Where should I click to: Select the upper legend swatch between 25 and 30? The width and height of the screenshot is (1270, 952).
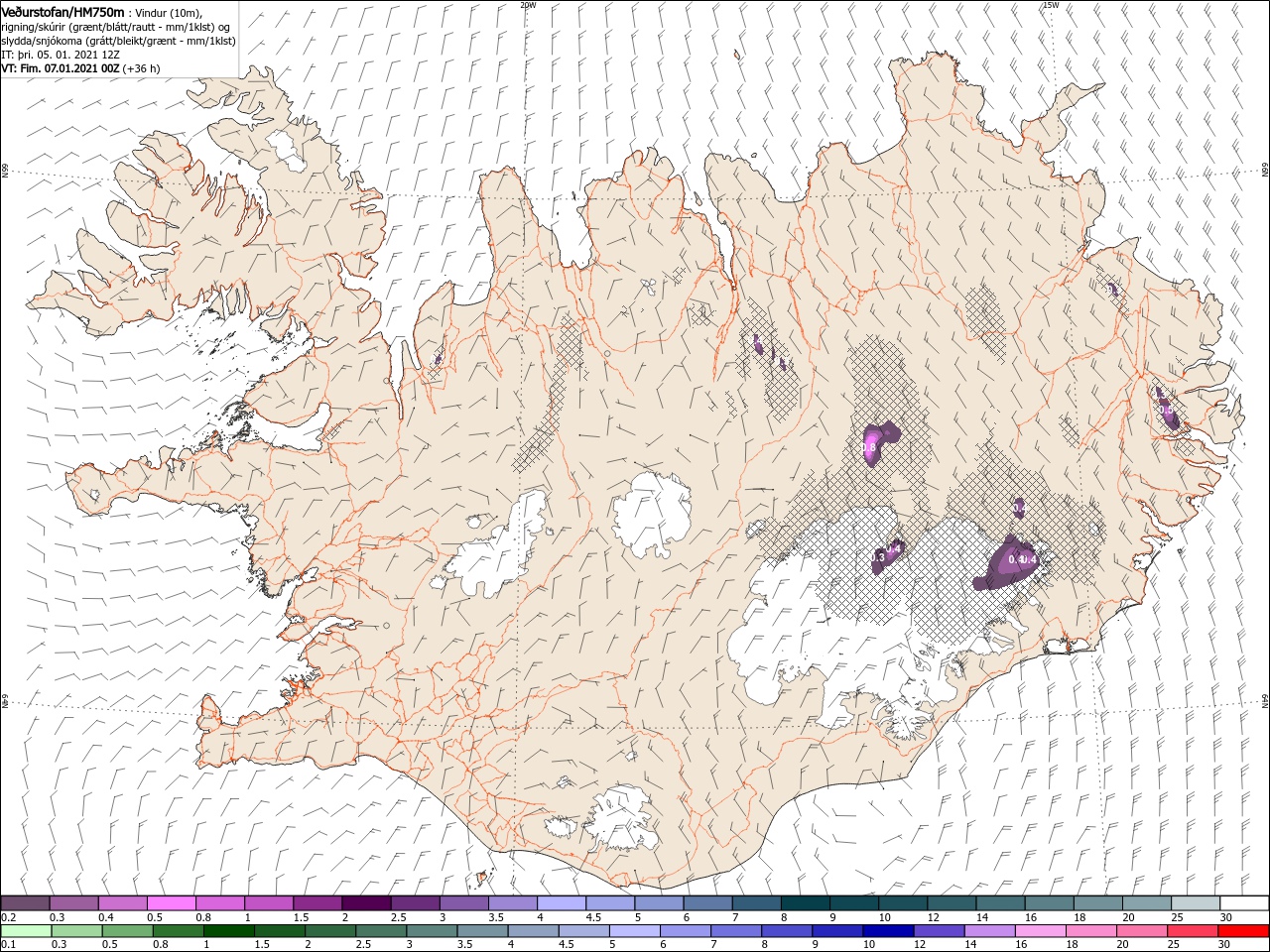(1197, 903)
